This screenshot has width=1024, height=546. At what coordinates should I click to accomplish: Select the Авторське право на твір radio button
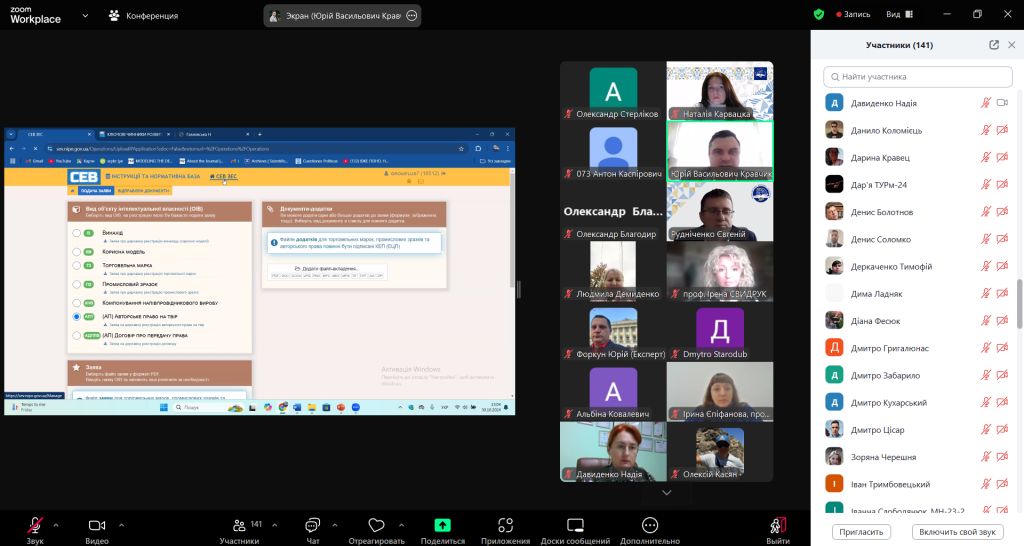77,317
